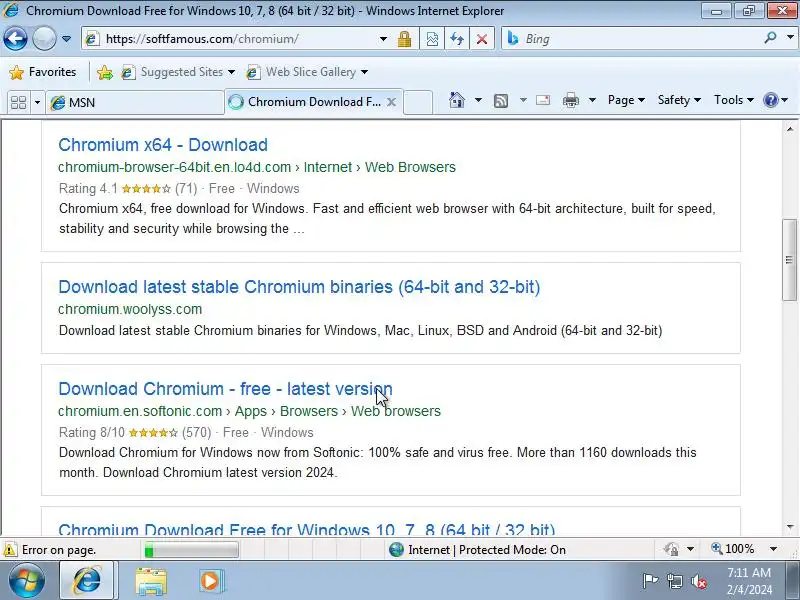800x600 pixels.
Task: Toggle the Compatibility View icon
Action: [432, 39]
